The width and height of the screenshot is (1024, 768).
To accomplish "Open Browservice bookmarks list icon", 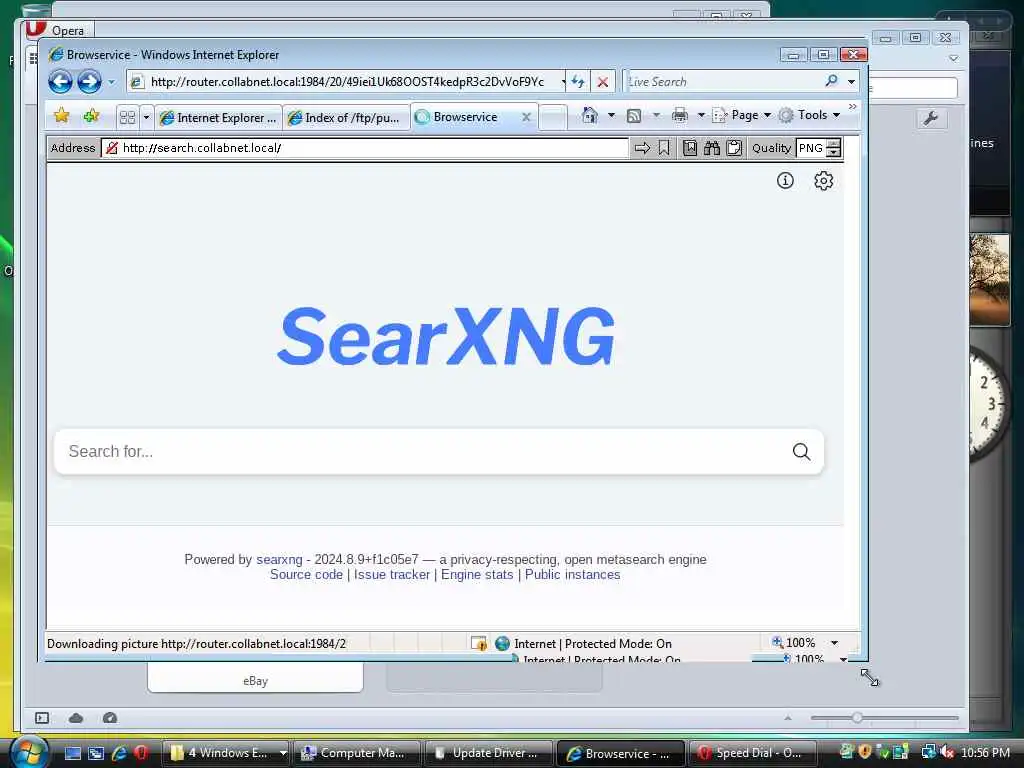I will click(x=690, y=148).
